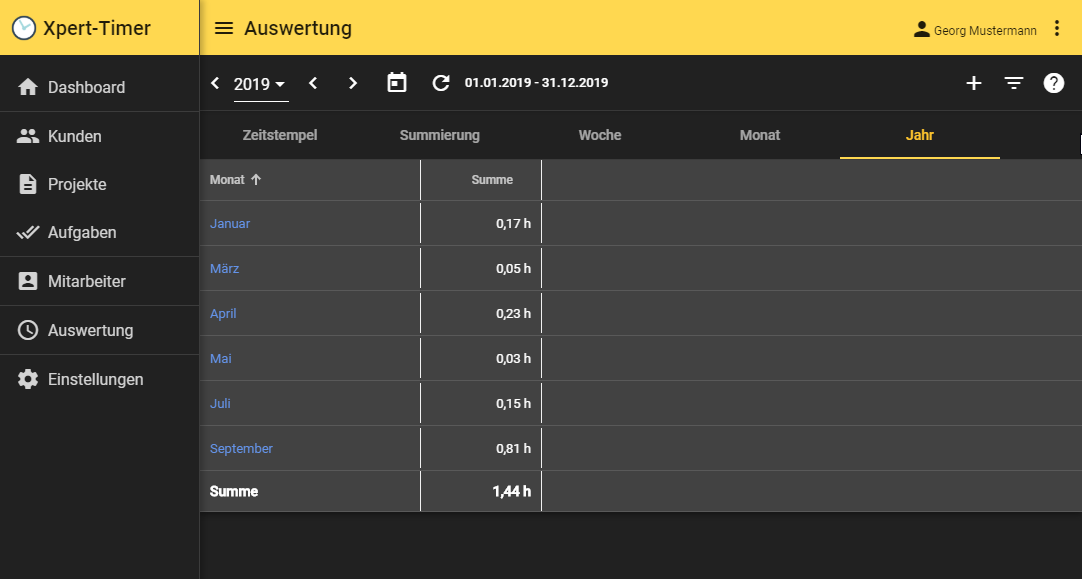This screenshot has height=579, width=1082.
Task: Click the Xpert-Timer clock logo
Action: pos(24,28)
